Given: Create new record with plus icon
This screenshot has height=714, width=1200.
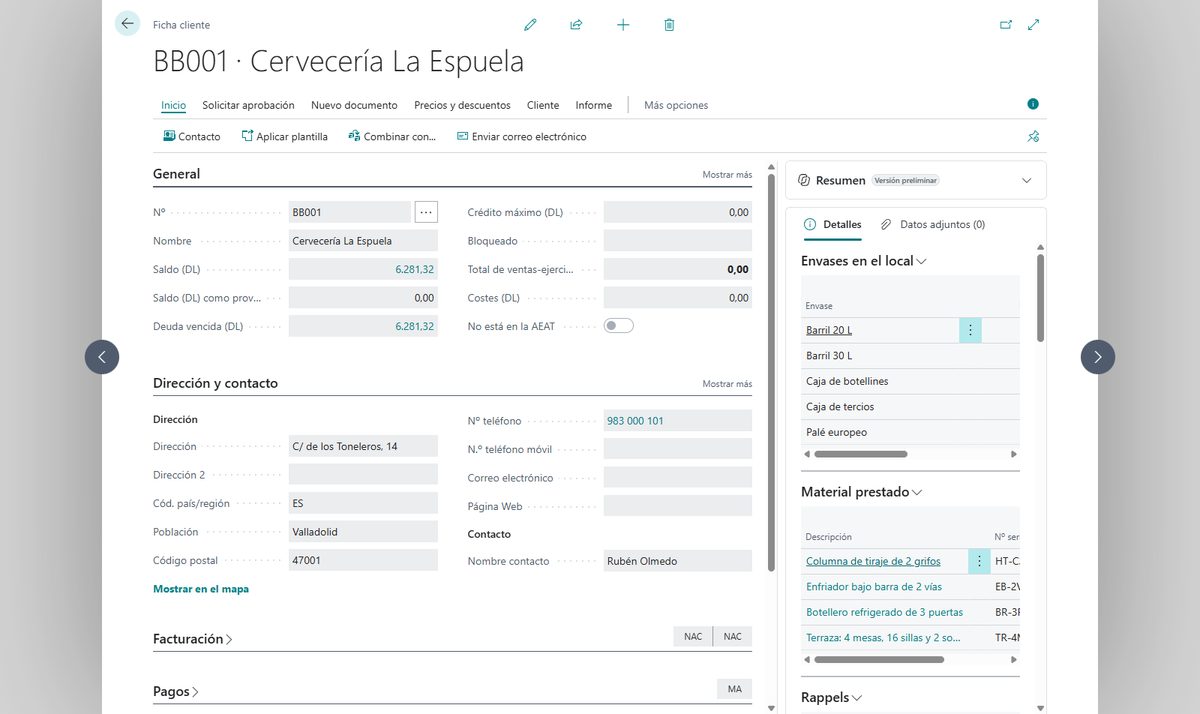Looking at the screenshot, I should click(x=623, y=24).
